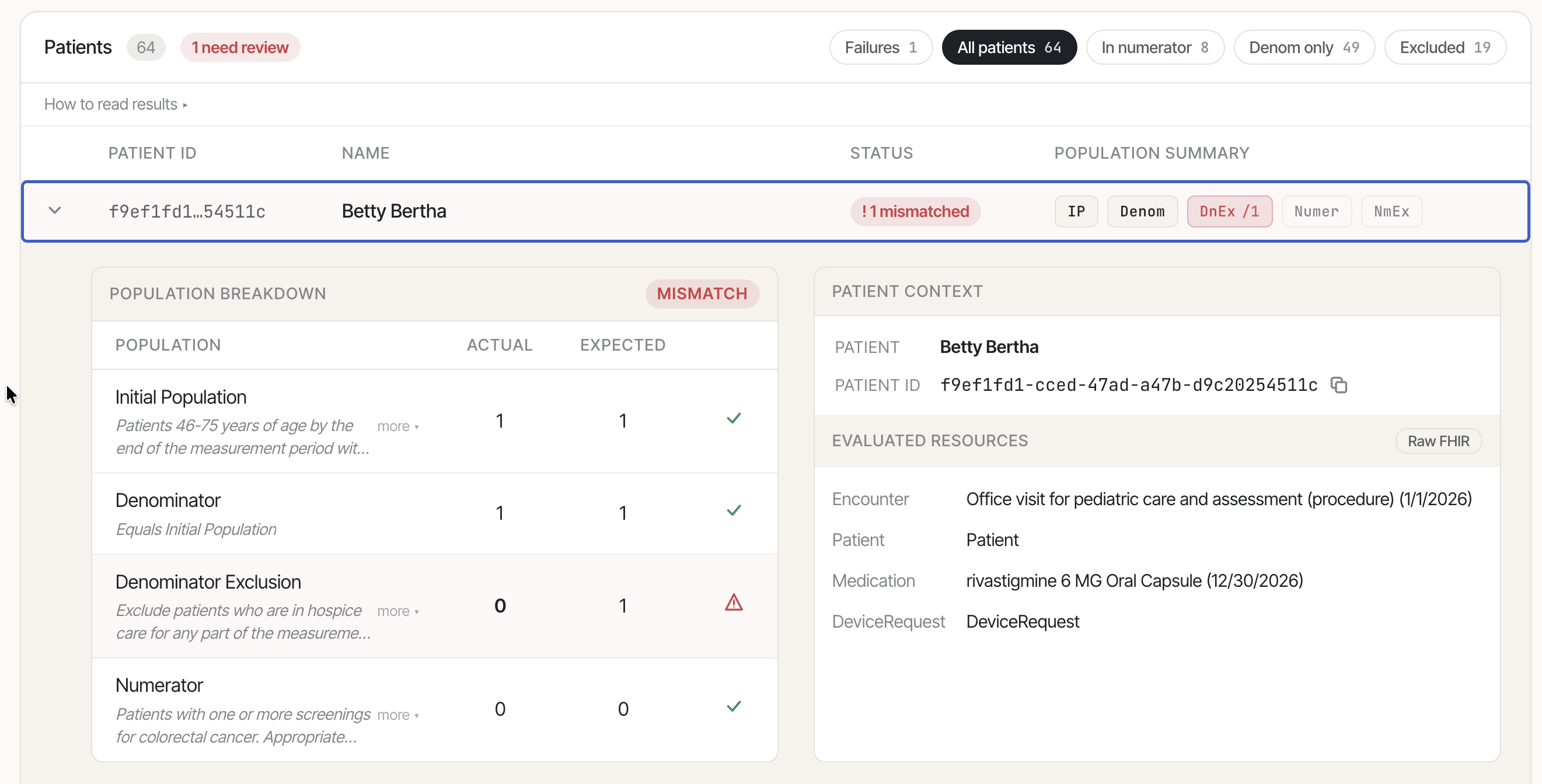Screen dimensions: 1542x784
Task: Click the Denominator Exclusion row title
Action: point(208,582)
